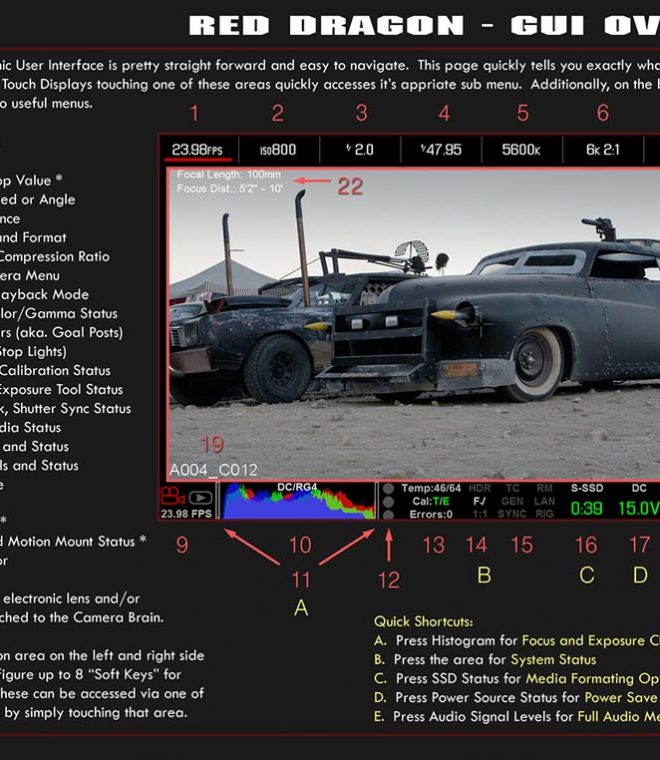Tap the stop light dot beside Errors

388,514
